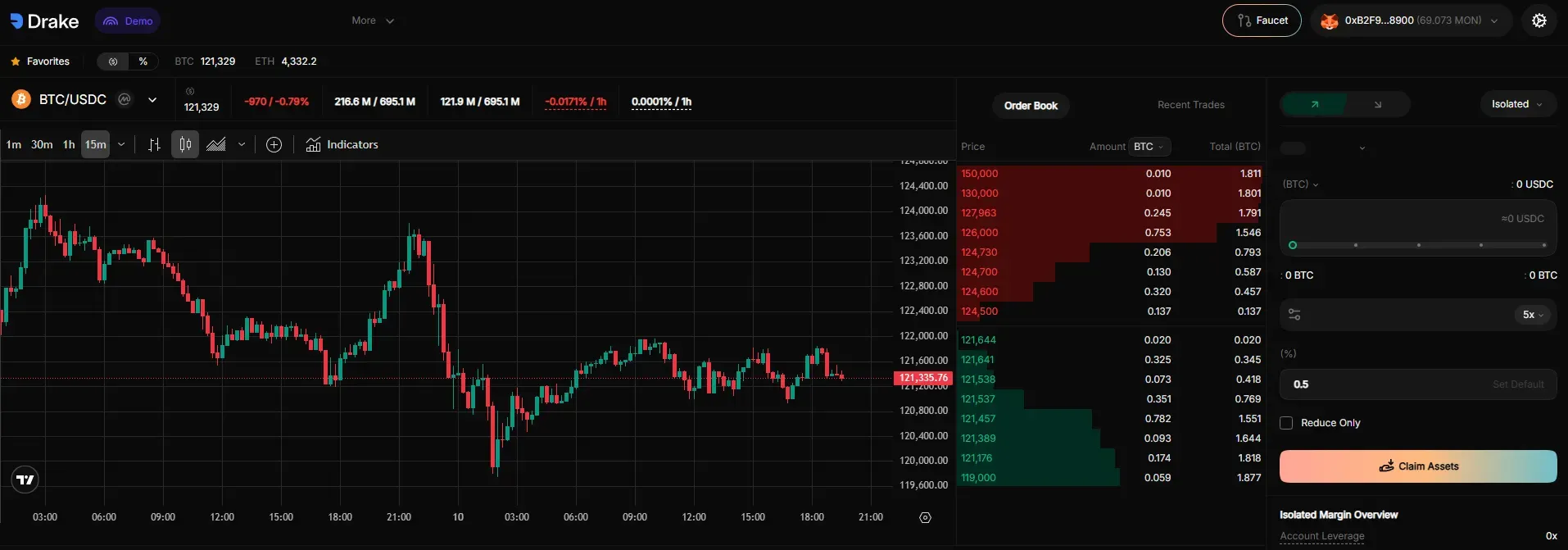Tick the Reduce Only checkbox
This screenshot has width=1568, height=550.
pyautogui.click(x=1286, y=423)
